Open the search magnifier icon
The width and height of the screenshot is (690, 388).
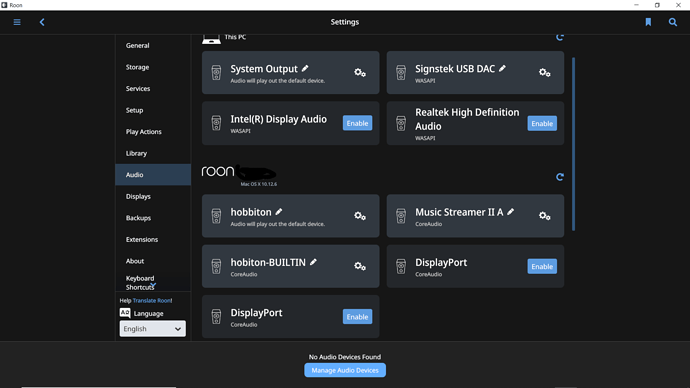(x=673, y=22)
